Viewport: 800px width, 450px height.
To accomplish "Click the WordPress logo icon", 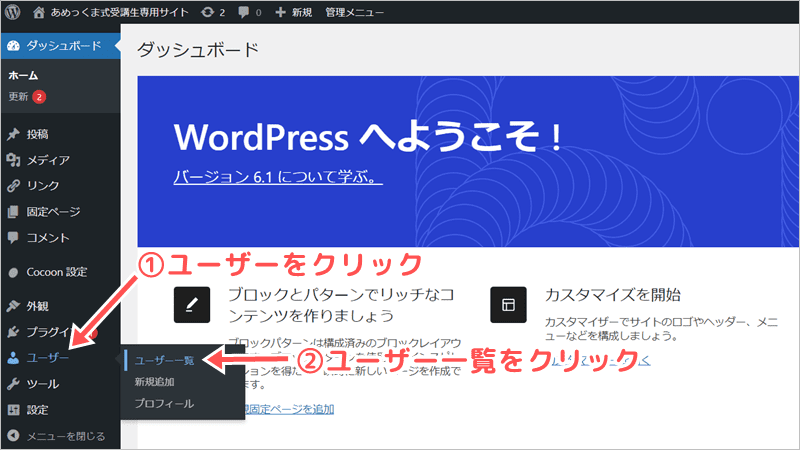I will pyautogui.click(x=14, y=13).
